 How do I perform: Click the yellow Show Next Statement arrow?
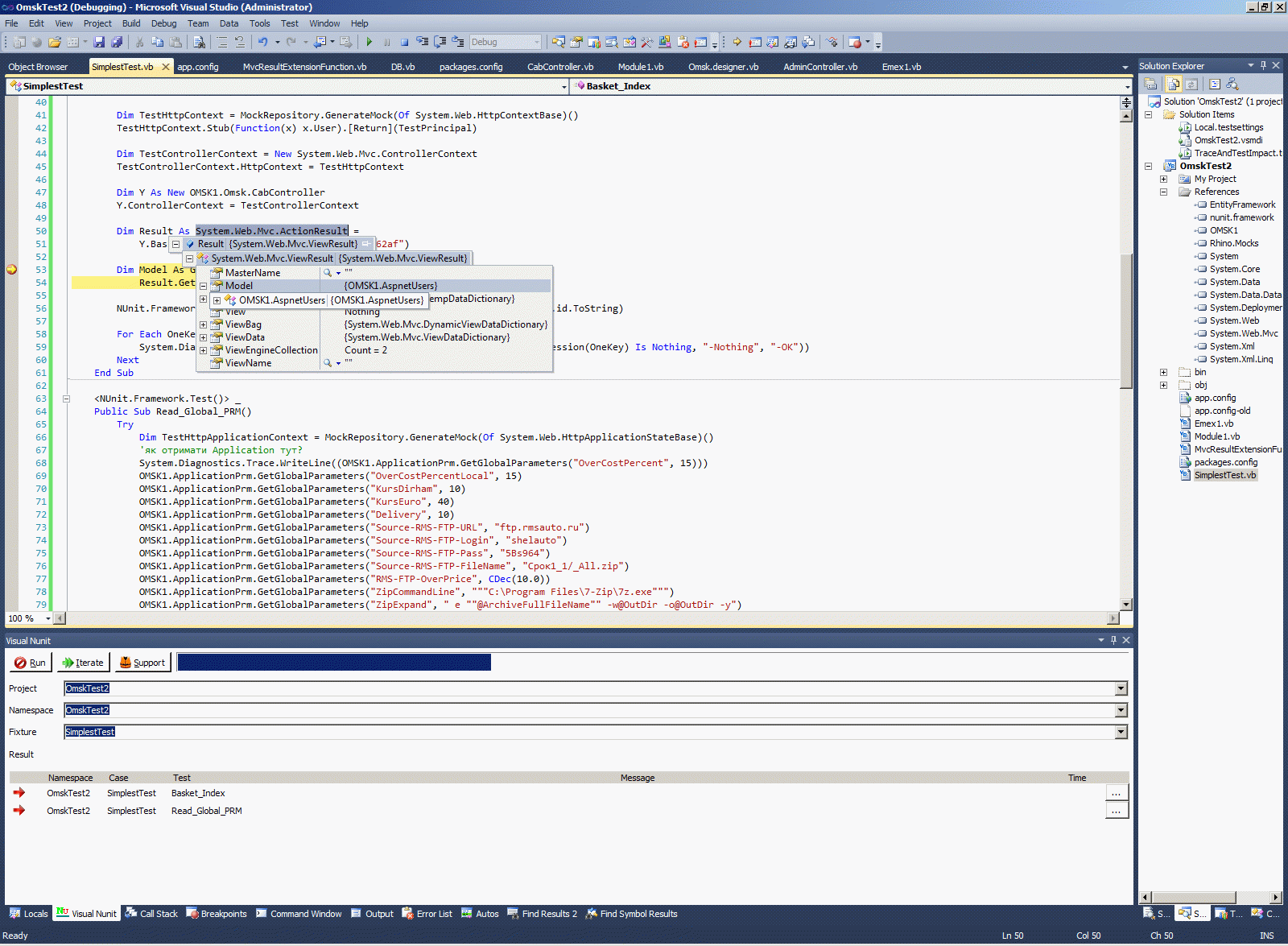tap(737, 42)
